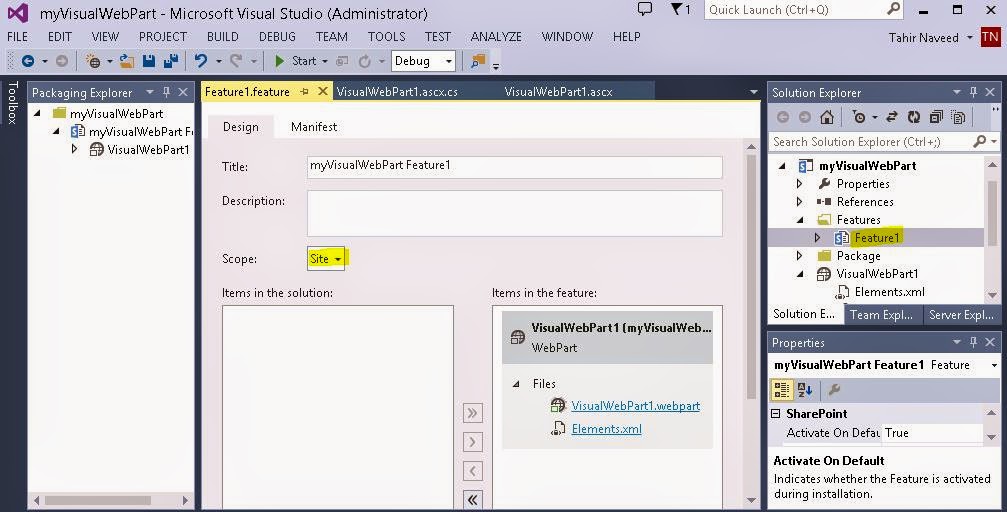Open the Scope dropdown showing Site
This screenshot has width=1007, height=512.
pos(326,259)
